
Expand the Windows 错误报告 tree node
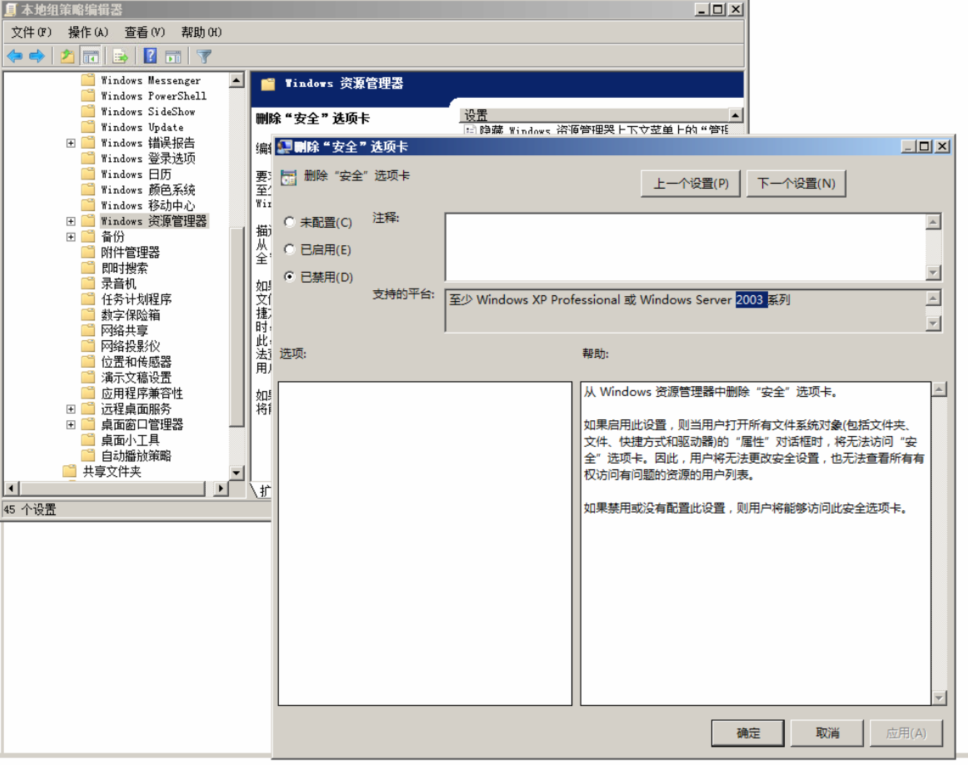coord(70,143)
